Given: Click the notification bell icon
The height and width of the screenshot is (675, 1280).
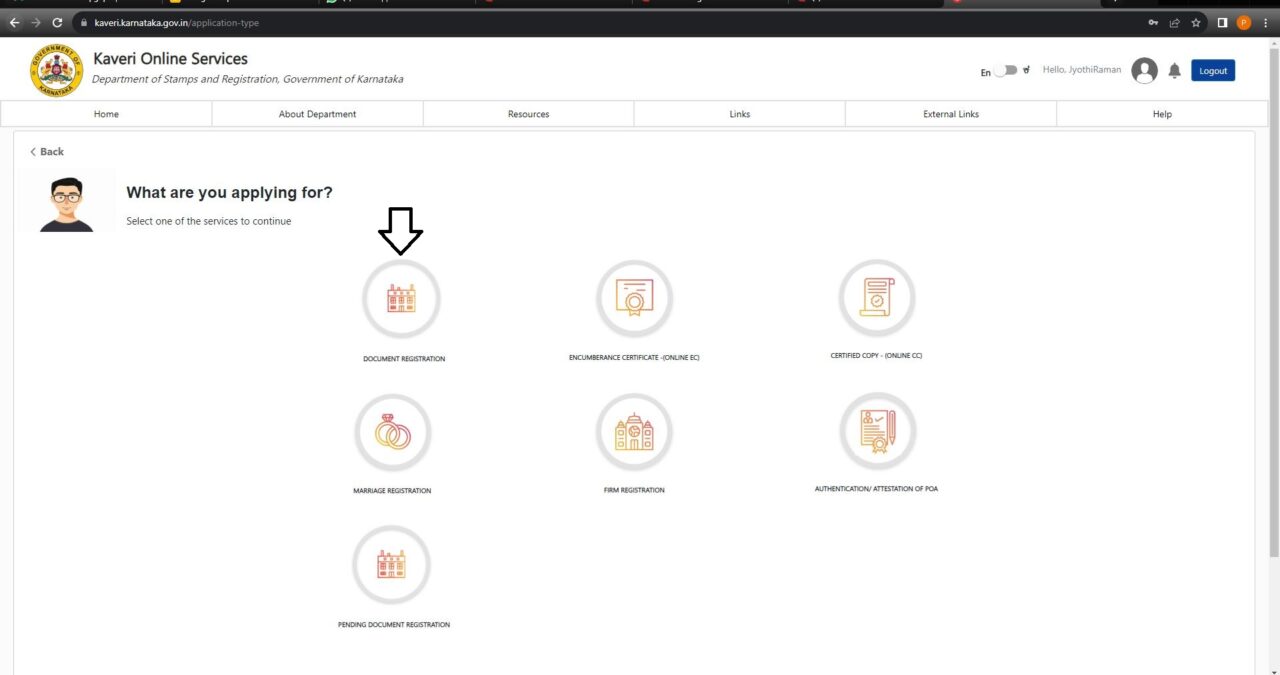Looking at the screenshot, I should click(1174, 70).
